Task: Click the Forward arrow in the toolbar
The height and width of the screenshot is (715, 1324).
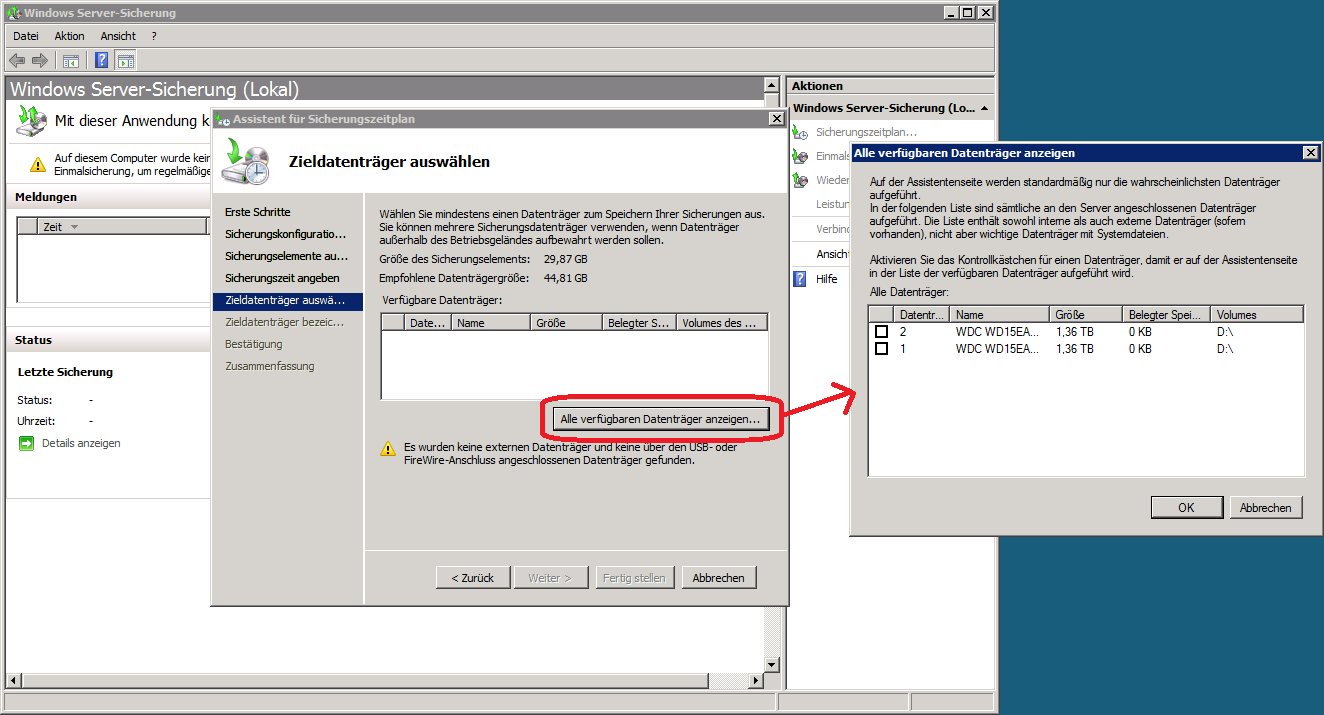Action: click(x=40, y=60)
